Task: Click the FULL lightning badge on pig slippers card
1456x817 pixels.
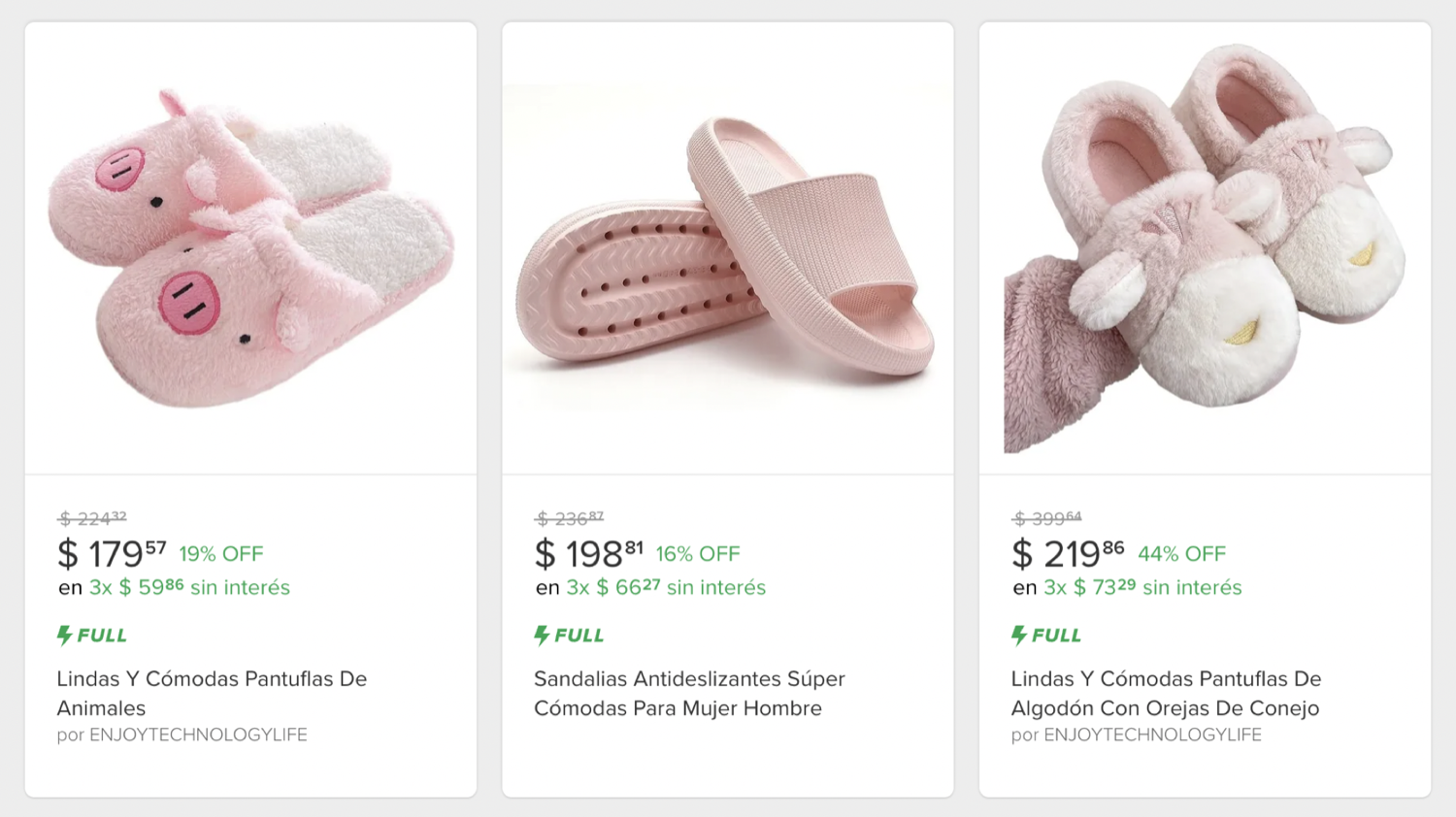Action: 92,636
